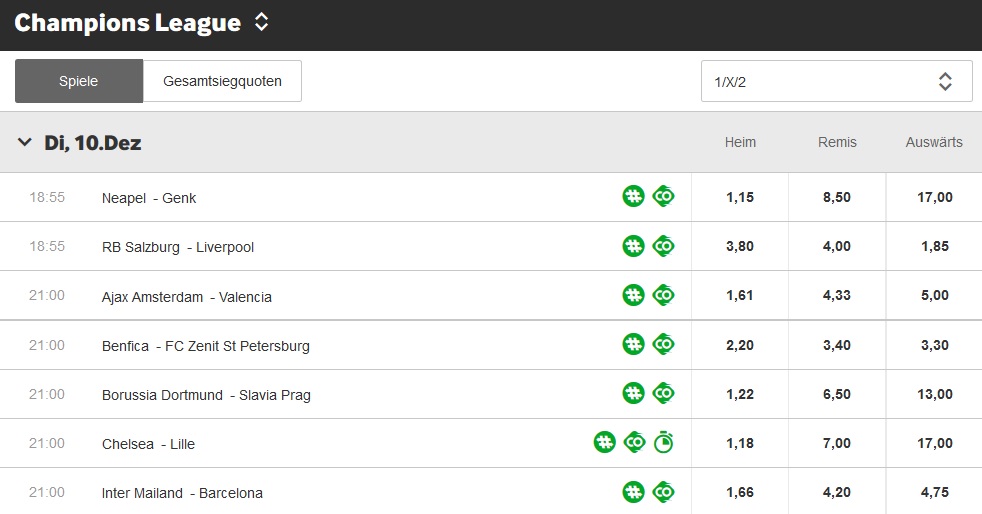The height and width of the screenshot is (514, 982).
Task: Open statistics icon for RB Salzburg - Liverpool
Action: pyautogui.click(x=633, y=246)
